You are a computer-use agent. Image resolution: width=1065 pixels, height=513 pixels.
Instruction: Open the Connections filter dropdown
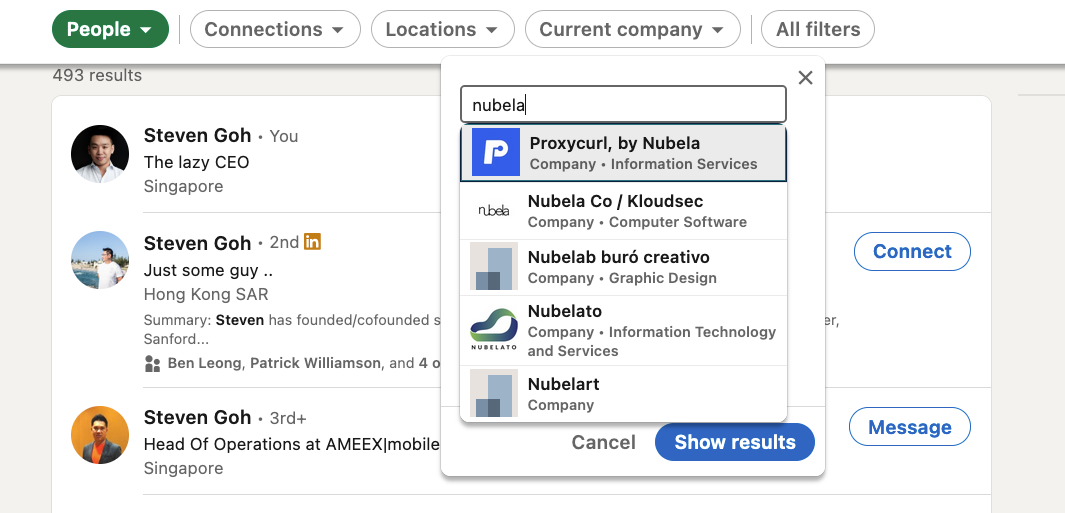click(x=275, y=29)
